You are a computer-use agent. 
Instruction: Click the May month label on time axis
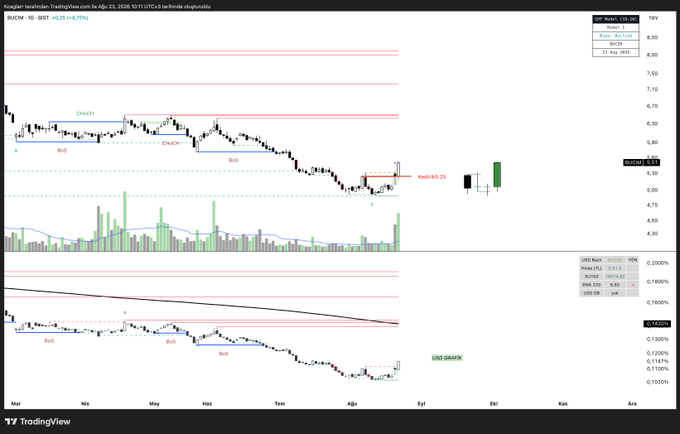tap(154, 404)
